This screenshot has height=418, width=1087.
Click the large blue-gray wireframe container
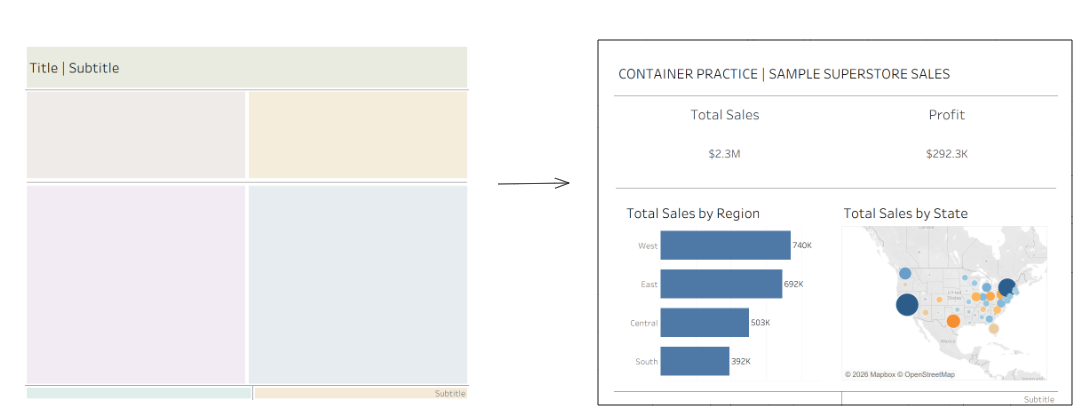tap(357, 284)
